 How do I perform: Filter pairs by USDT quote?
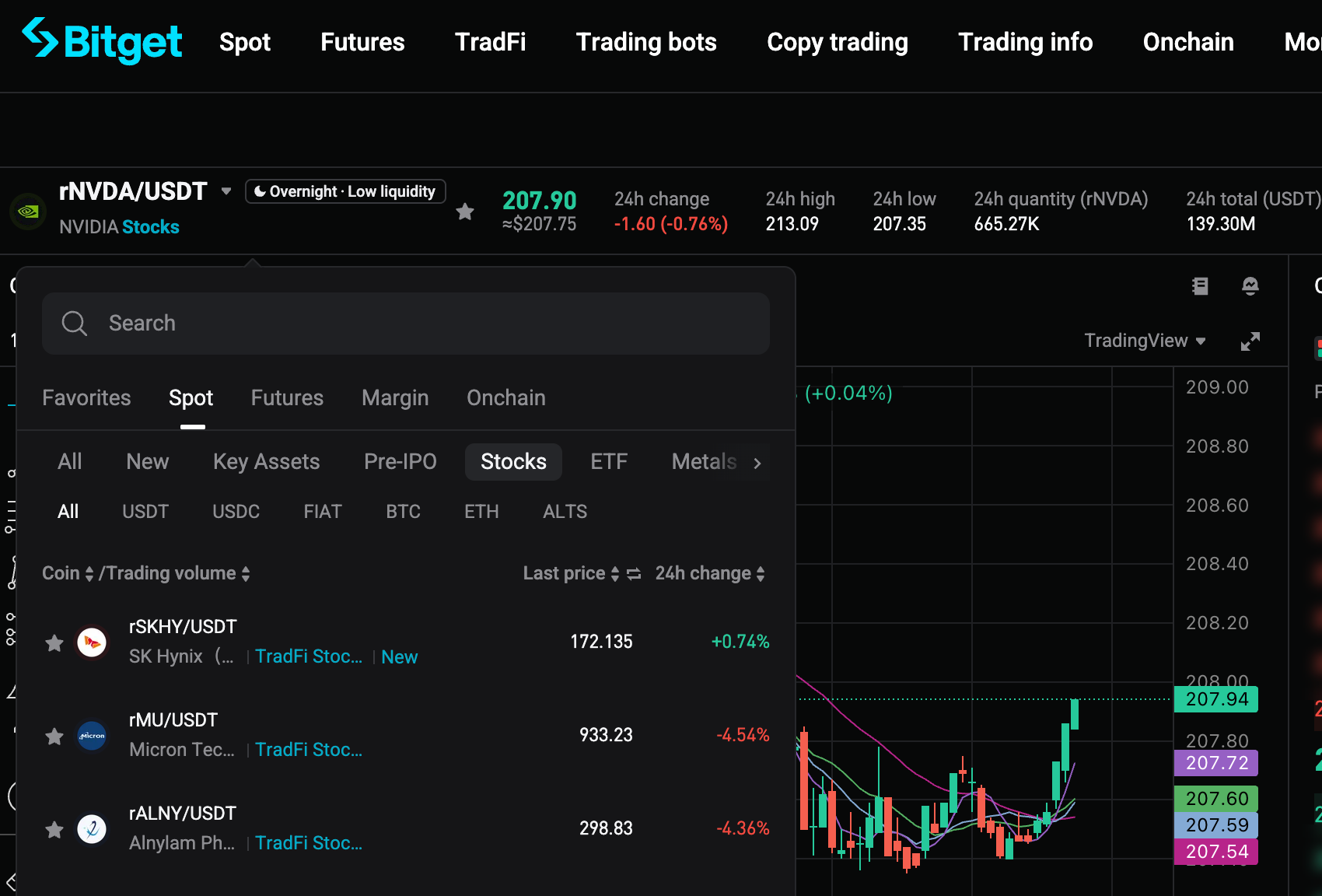145,512
